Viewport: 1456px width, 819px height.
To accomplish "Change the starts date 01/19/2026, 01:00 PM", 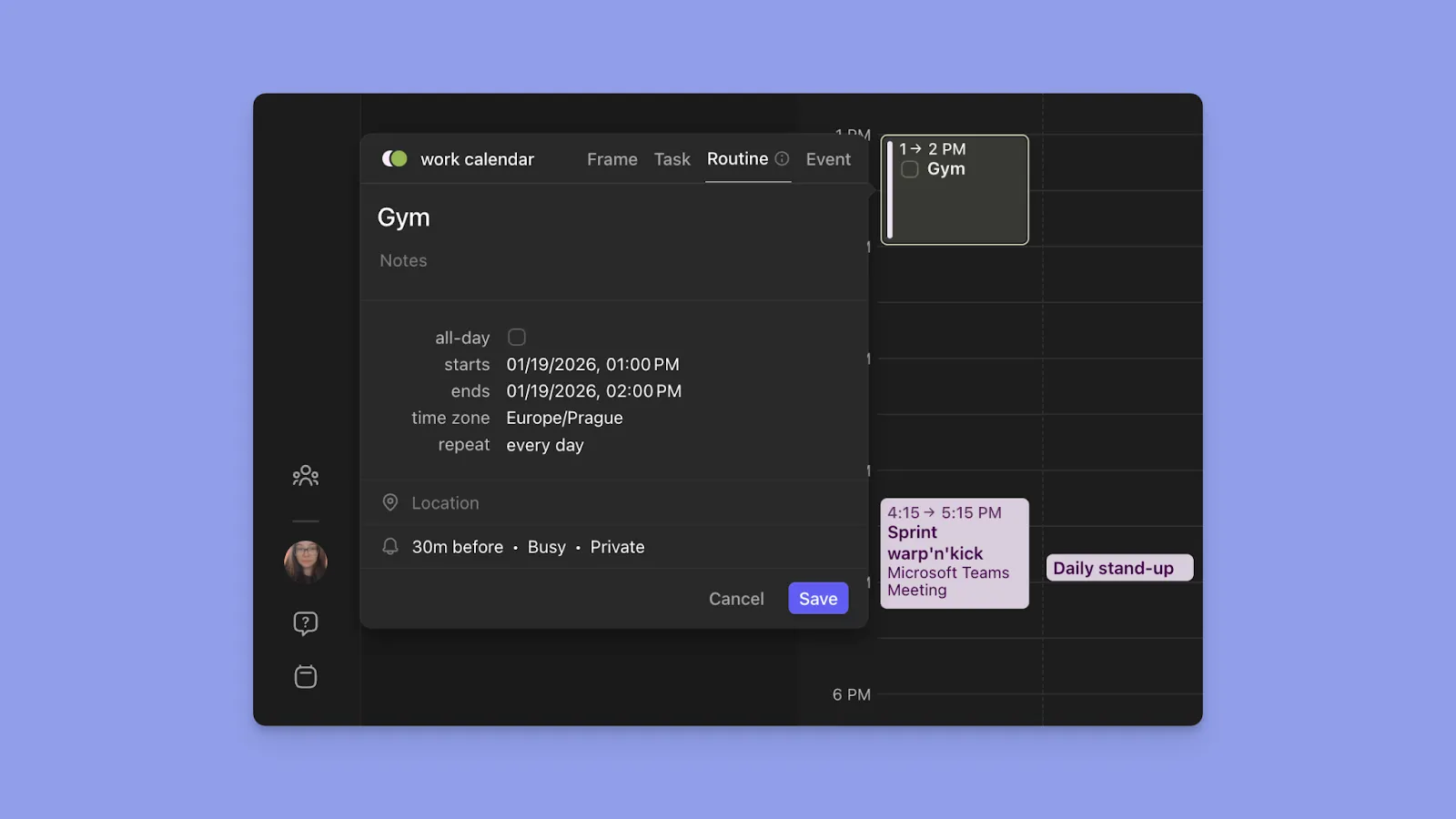I will [592, 365].
